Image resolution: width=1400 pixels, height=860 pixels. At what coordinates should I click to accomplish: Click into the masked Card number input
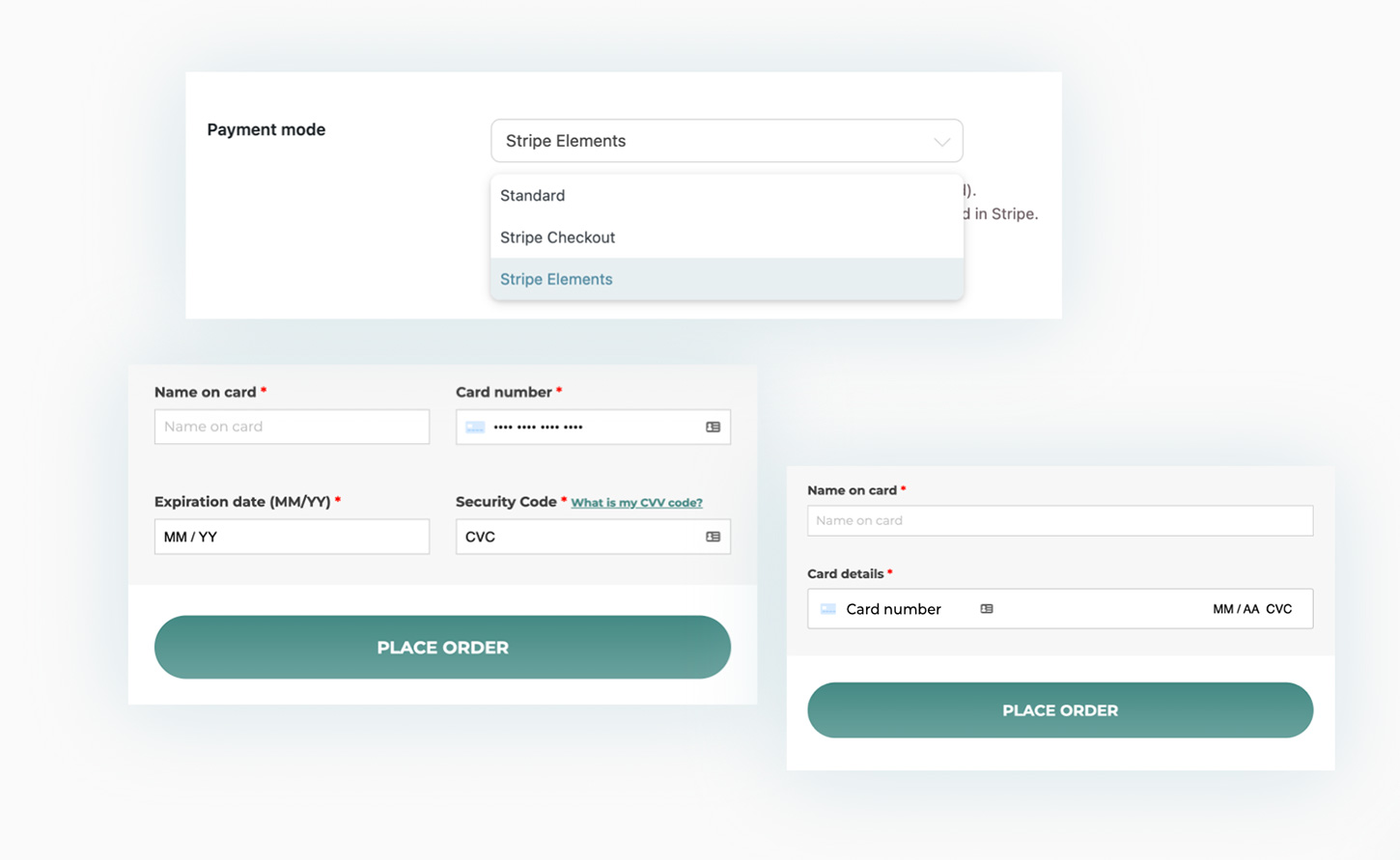pyautogui.click(x=579, y=427)
